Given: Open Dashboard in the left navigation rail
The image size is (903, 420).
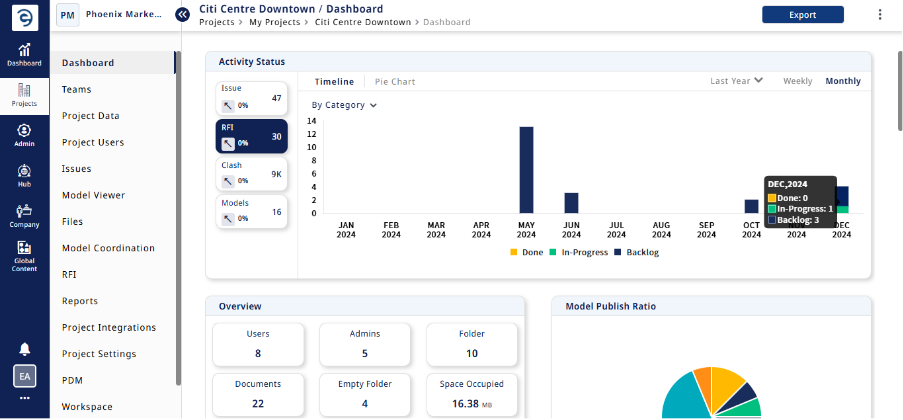Looking at the screenshot, I should pos(24,55).
